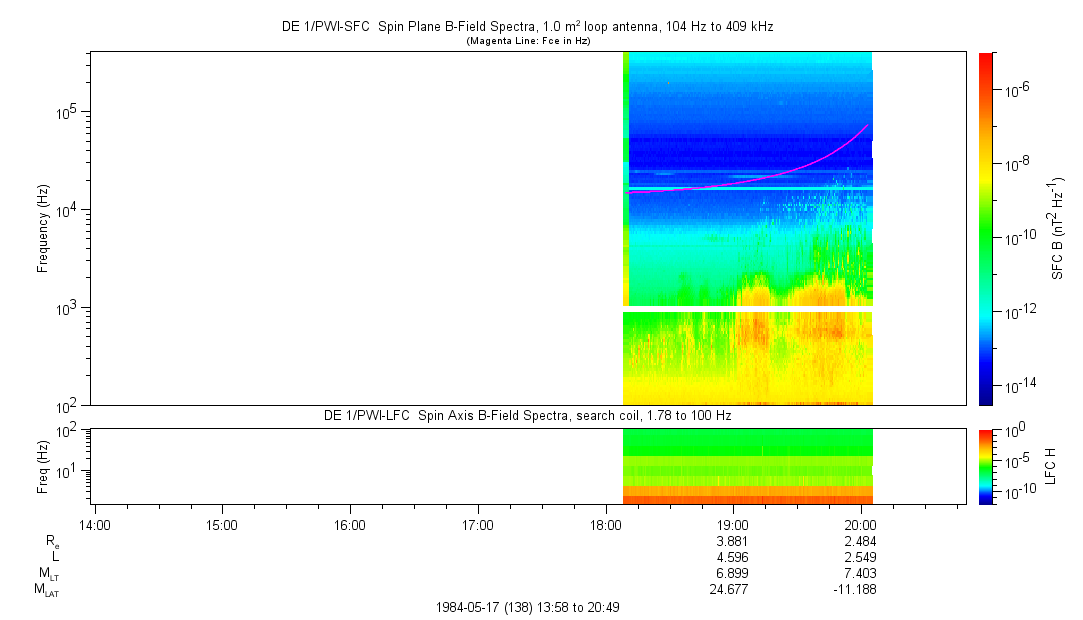The image size is (1083, 620).
Task: Click the DE 1/PWI-LFC panel title
Action: coord(527,415)
